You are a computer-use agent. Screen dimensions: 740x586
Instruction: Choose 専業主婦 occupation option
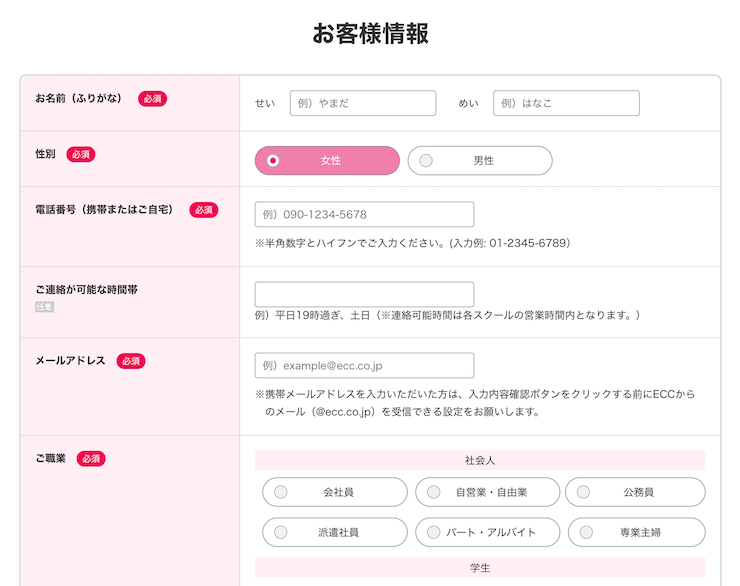(x=637, y=532)
